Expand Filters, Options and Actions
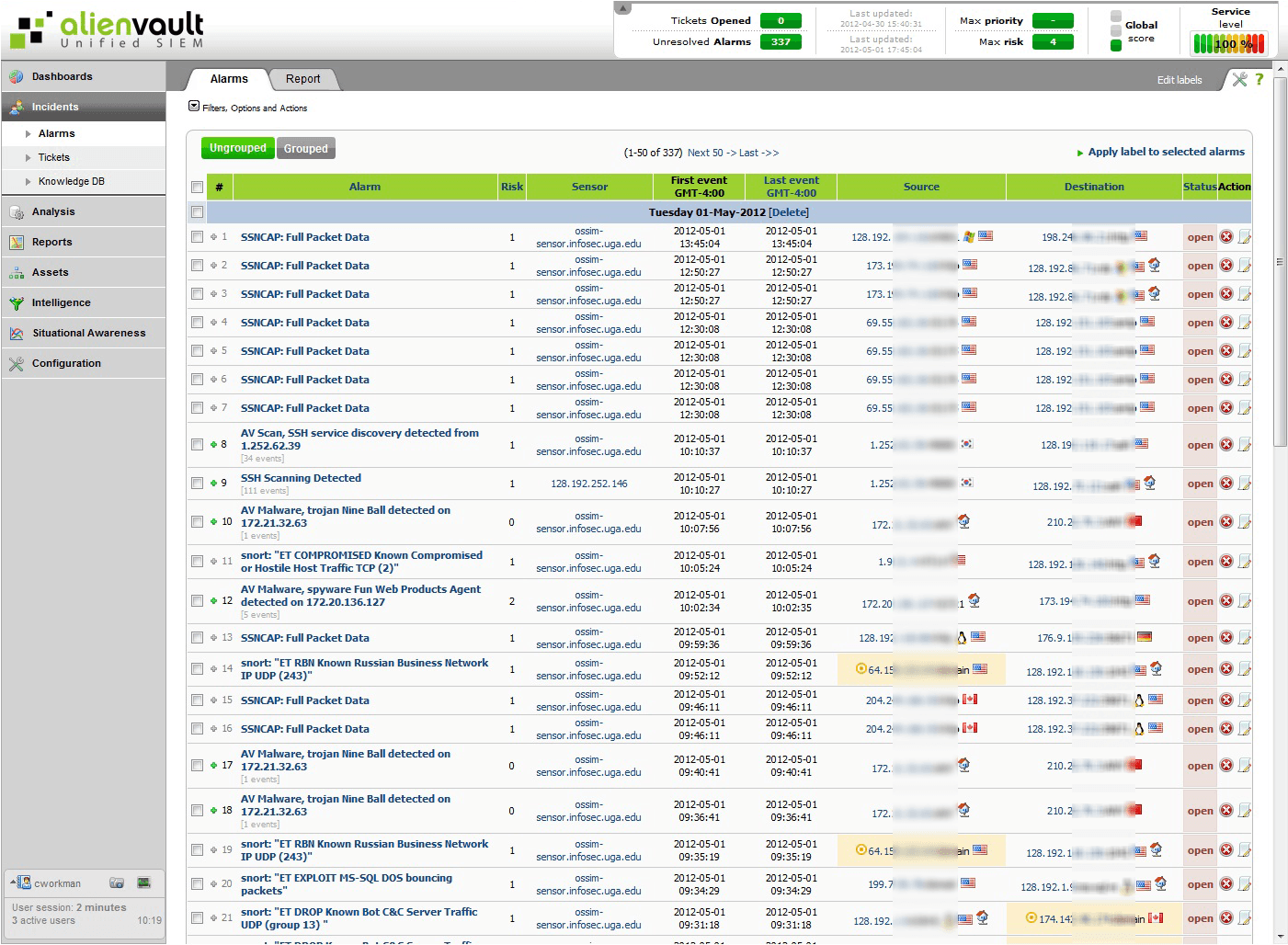This screenshot has width=1288, height=945. point(193,107)
